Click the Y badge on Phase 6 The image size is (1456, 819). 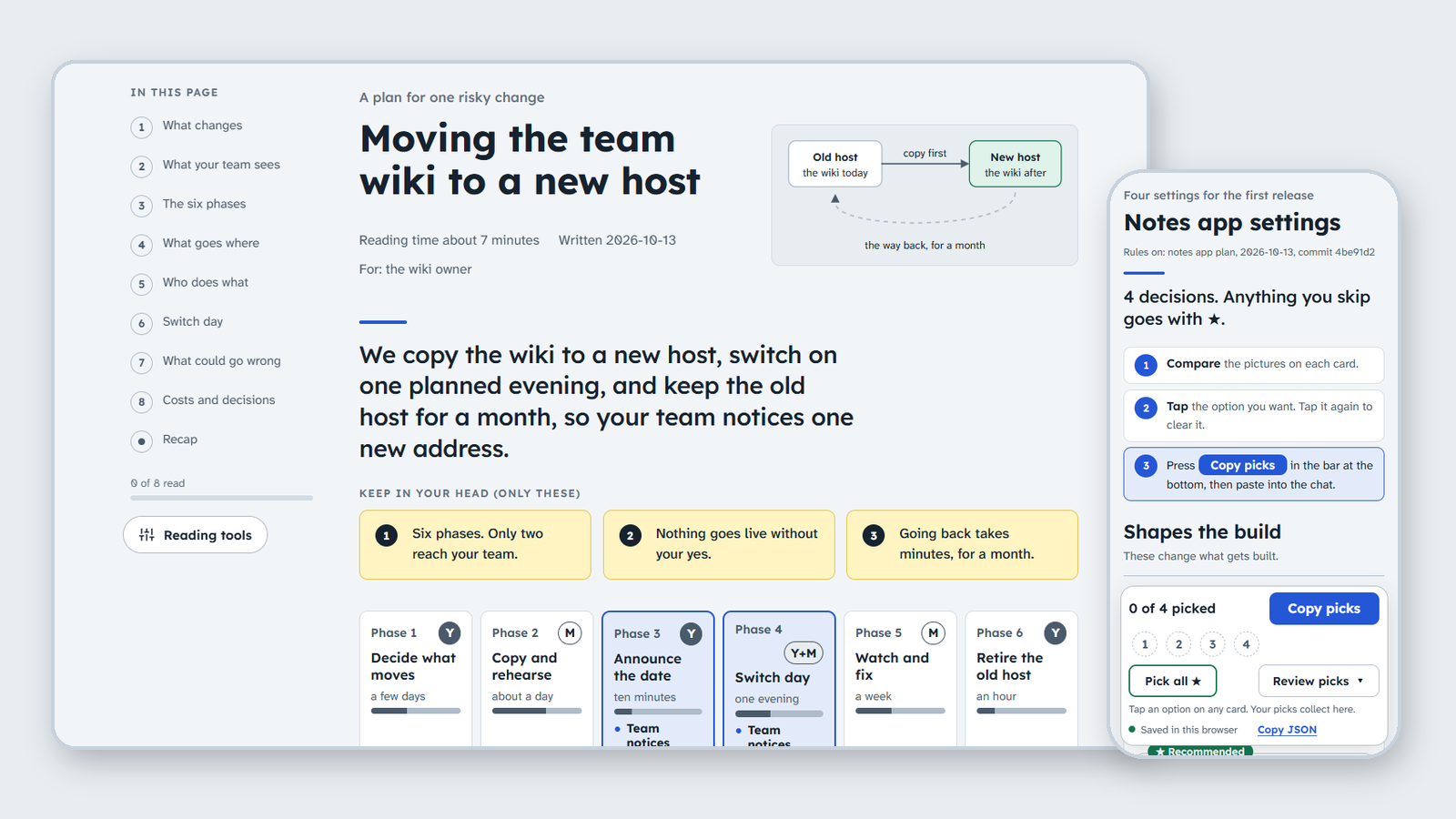click(1055, 632)
